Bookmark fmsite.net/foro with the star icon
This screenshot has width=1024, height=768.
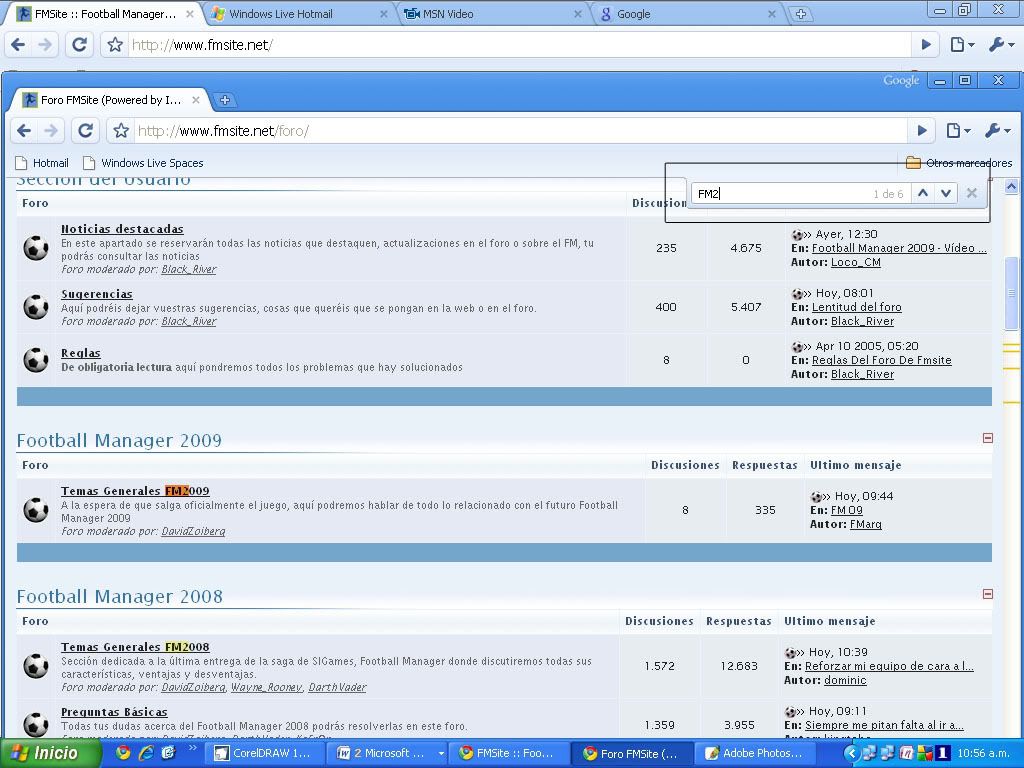click(x=121, y=131)
